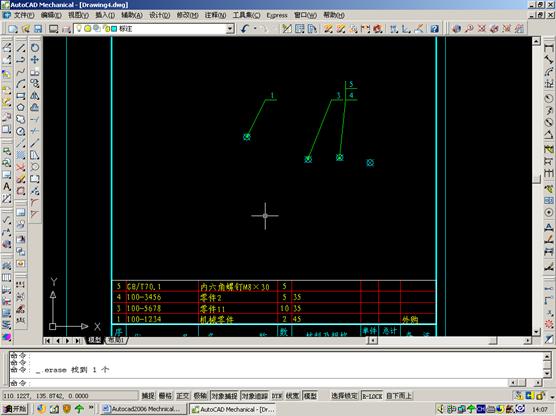Click the Undo arrow icon

pos(245,29)
